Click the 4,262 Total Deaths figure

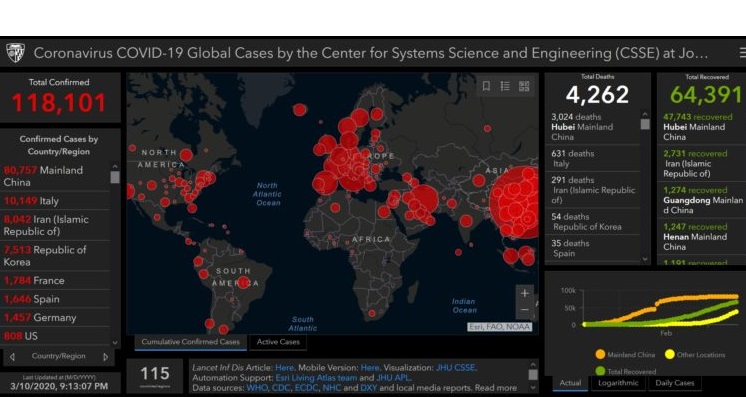tap(598, 94)
